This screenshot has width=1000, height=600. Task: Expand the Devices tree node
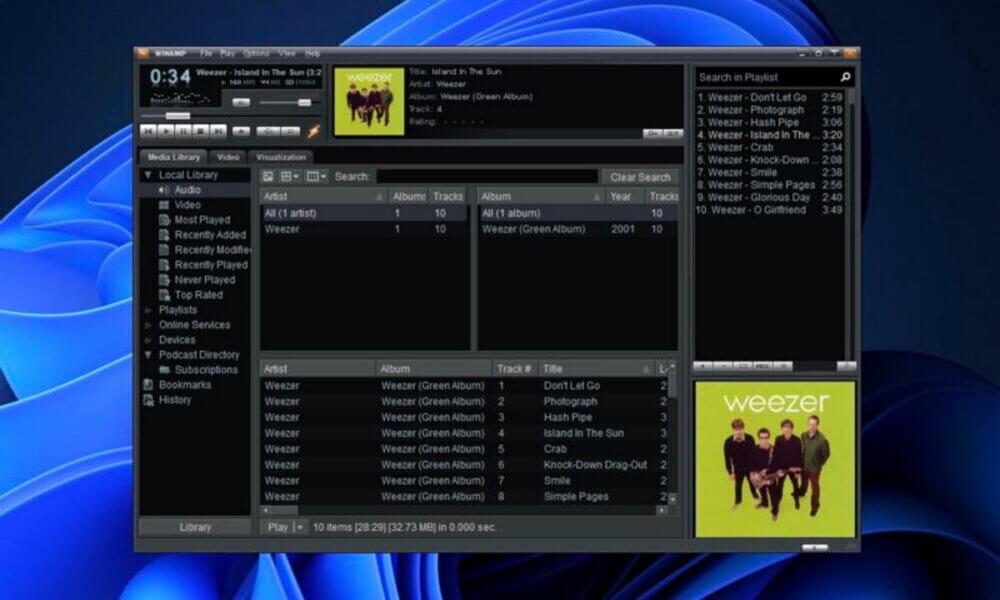pos(148,340)
